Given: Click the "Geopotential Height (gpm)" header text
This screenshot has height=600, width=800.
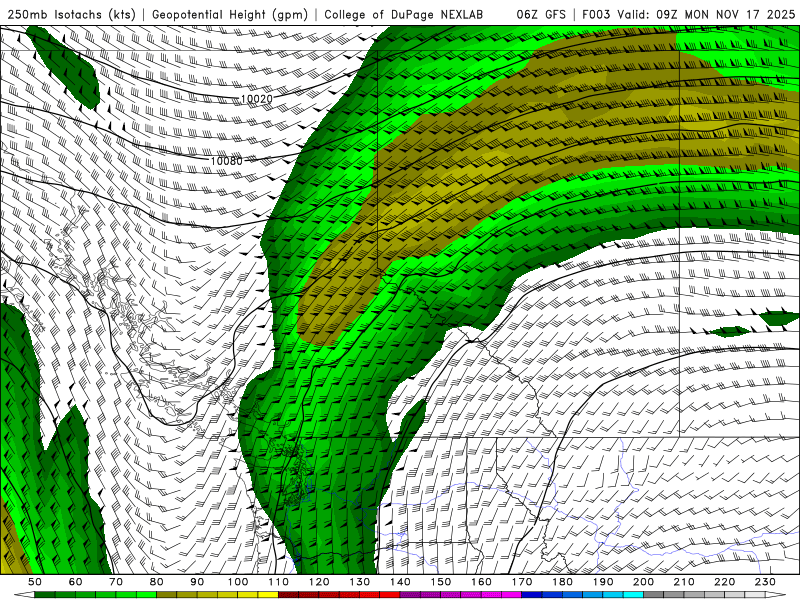Looking at the screenshot, I should click(x=230, y=15).
